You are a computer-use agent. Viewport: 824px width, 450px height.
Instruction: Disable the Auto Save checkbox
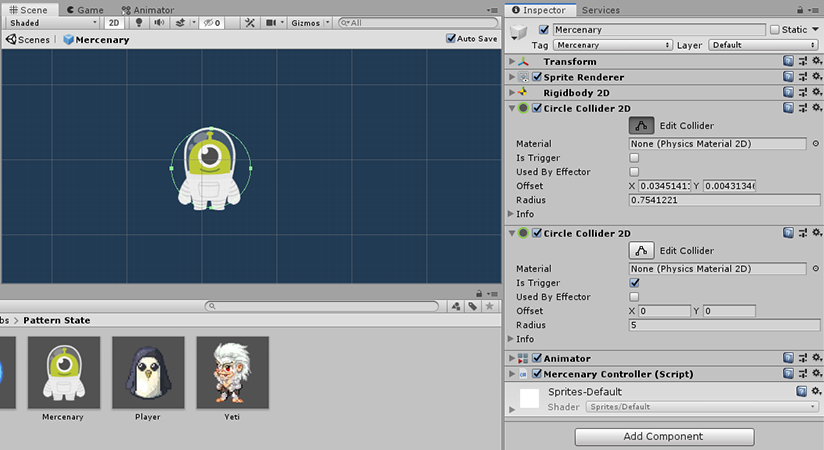pos(451,39)
